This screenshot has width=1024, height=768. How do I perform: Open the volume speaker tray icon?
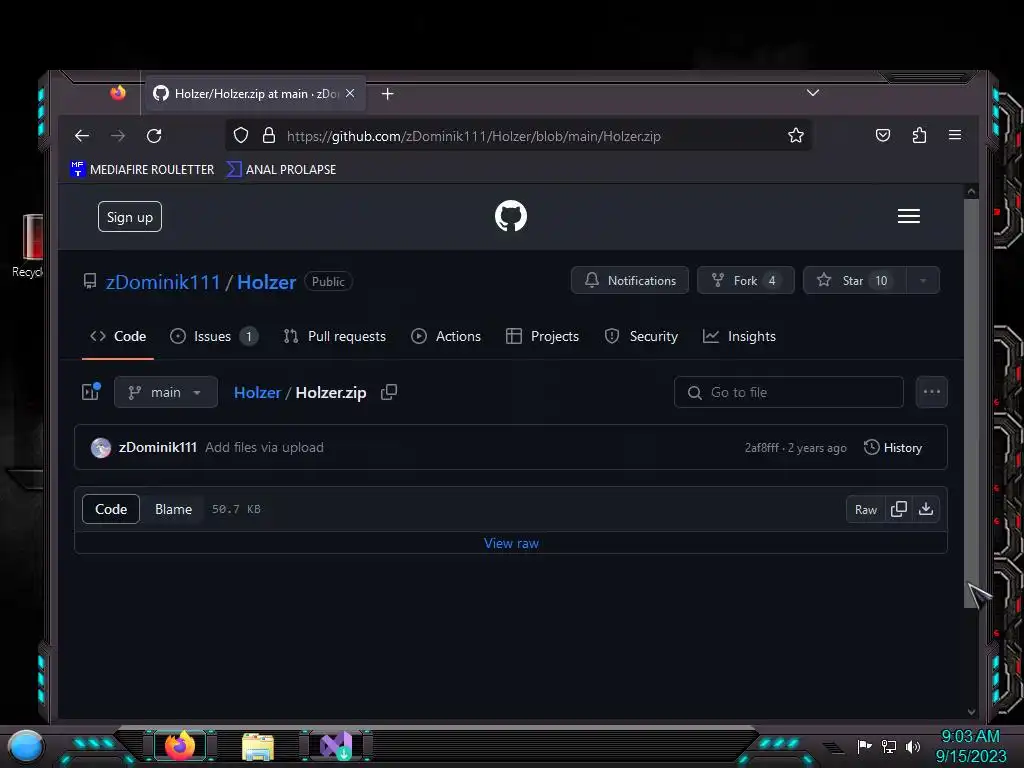click(x=913, y=746)
